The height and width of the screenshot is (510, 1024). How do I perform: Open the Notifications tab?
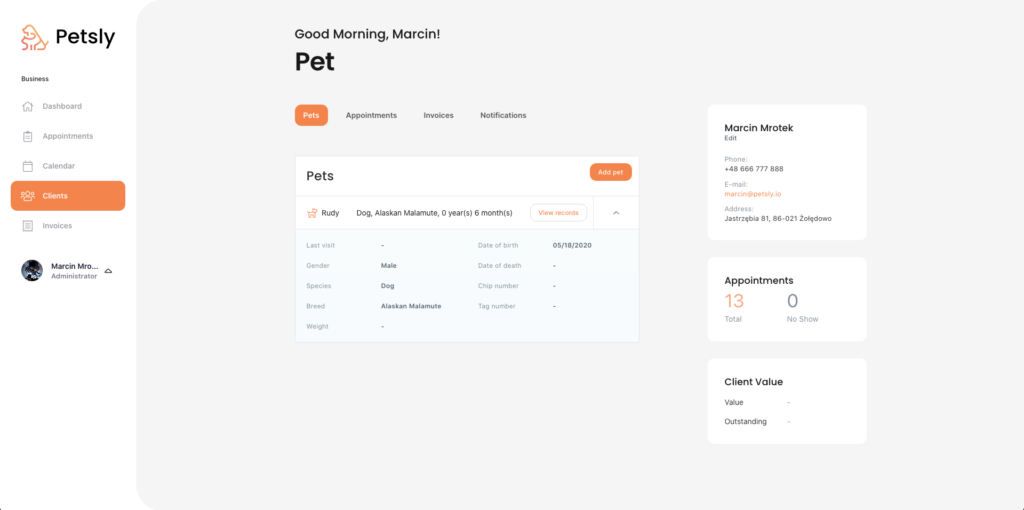[x=503, y=116]
